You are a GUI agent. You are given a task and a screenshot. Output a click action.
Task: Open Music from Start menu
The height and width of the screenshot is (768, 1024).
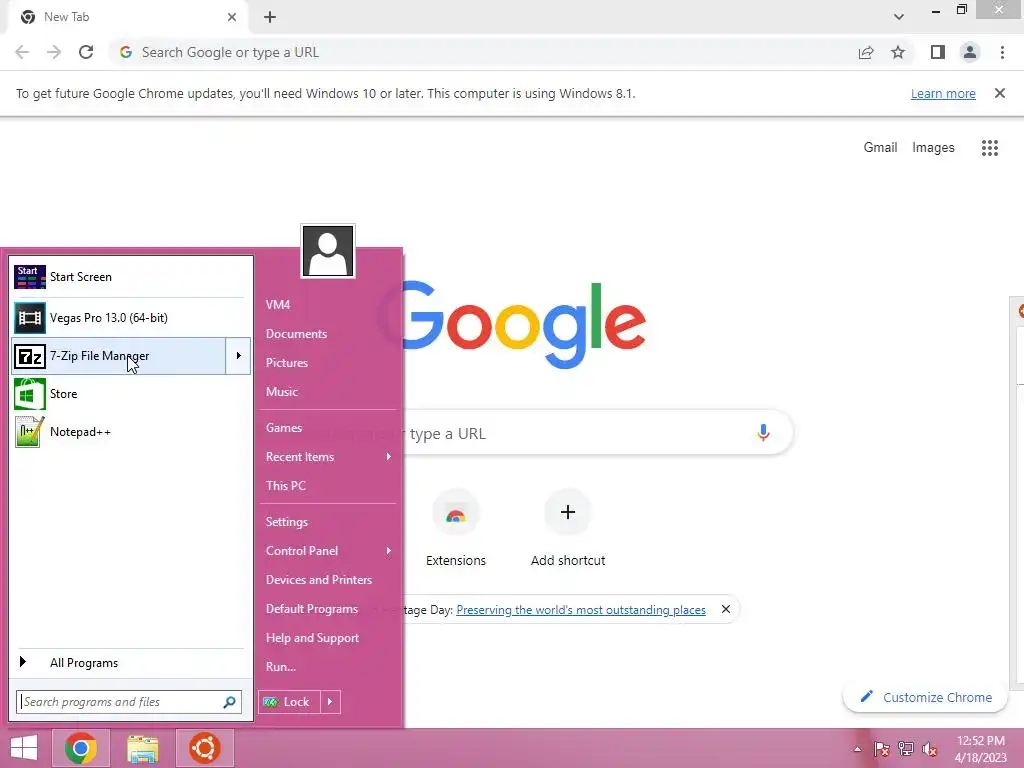(x=282, y=392)
